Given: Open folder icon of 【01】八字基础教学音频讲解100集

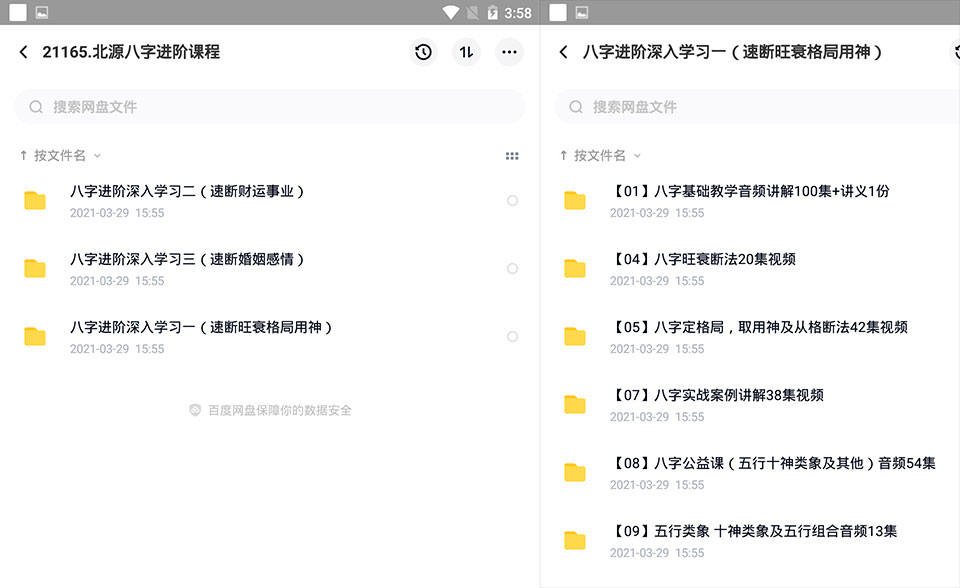Looking at the screenshot, I should [x=575, y=200].
